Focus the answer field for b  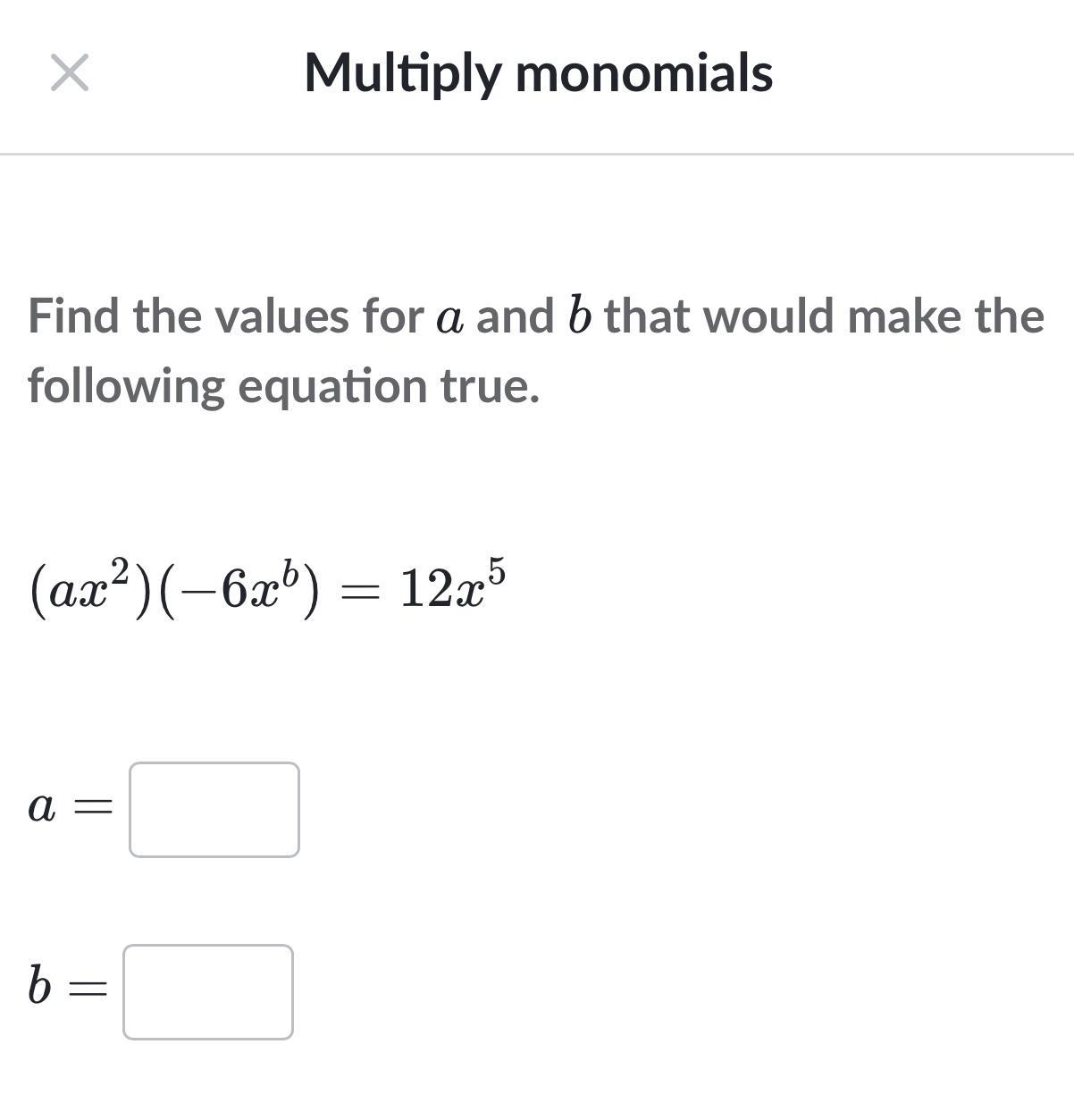tap(208, 991)
